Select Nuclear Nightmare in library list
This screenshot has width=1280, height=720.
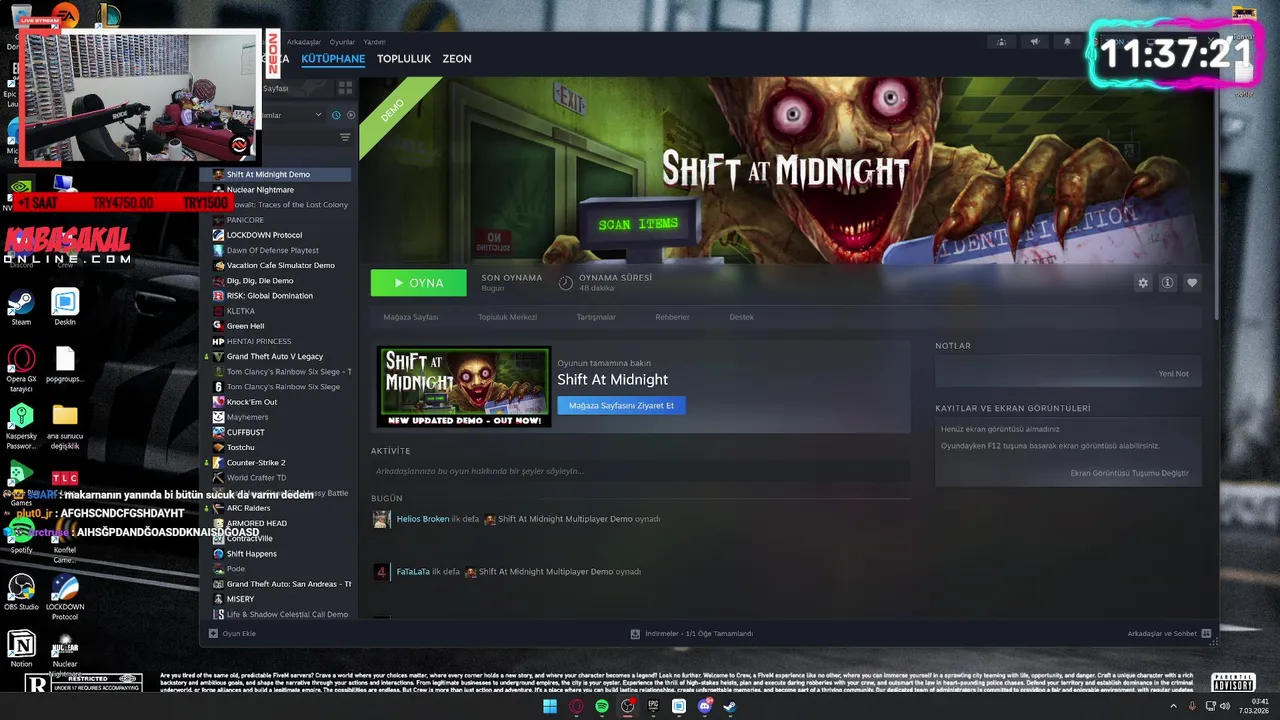coord(260,190)
